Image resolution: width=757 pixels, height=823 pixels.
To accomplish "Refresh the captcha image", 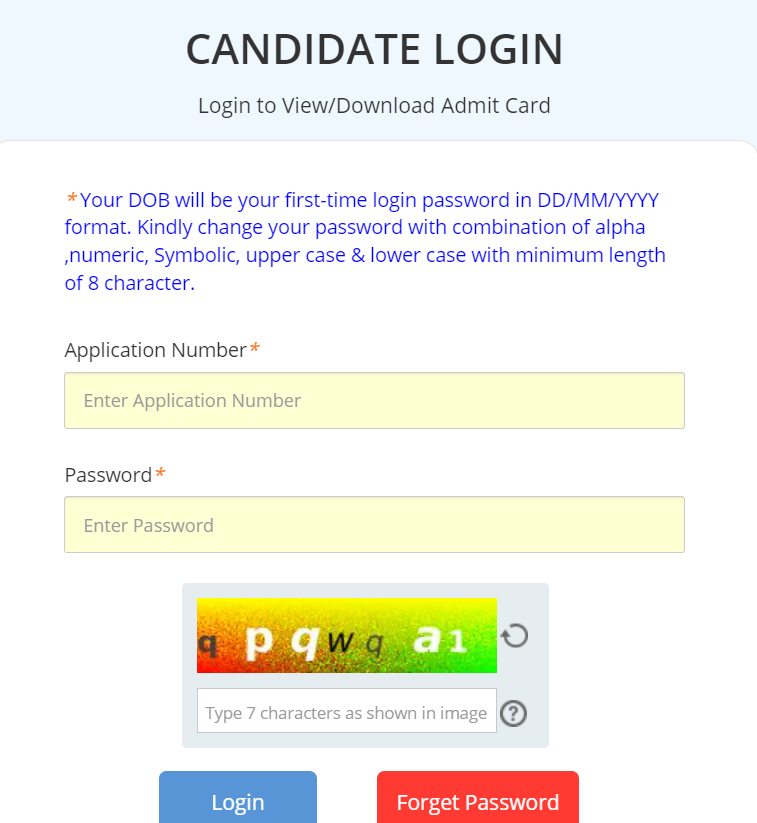I will click(x=514, y=635).
